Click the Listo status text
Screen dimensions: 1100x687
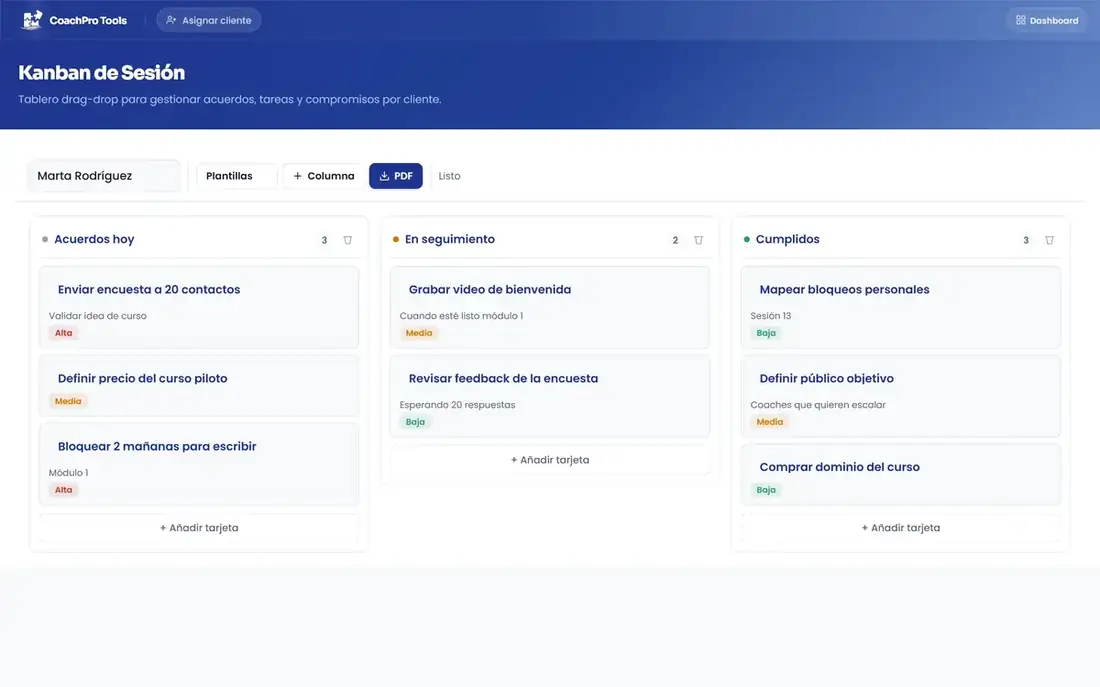[449, 176]
